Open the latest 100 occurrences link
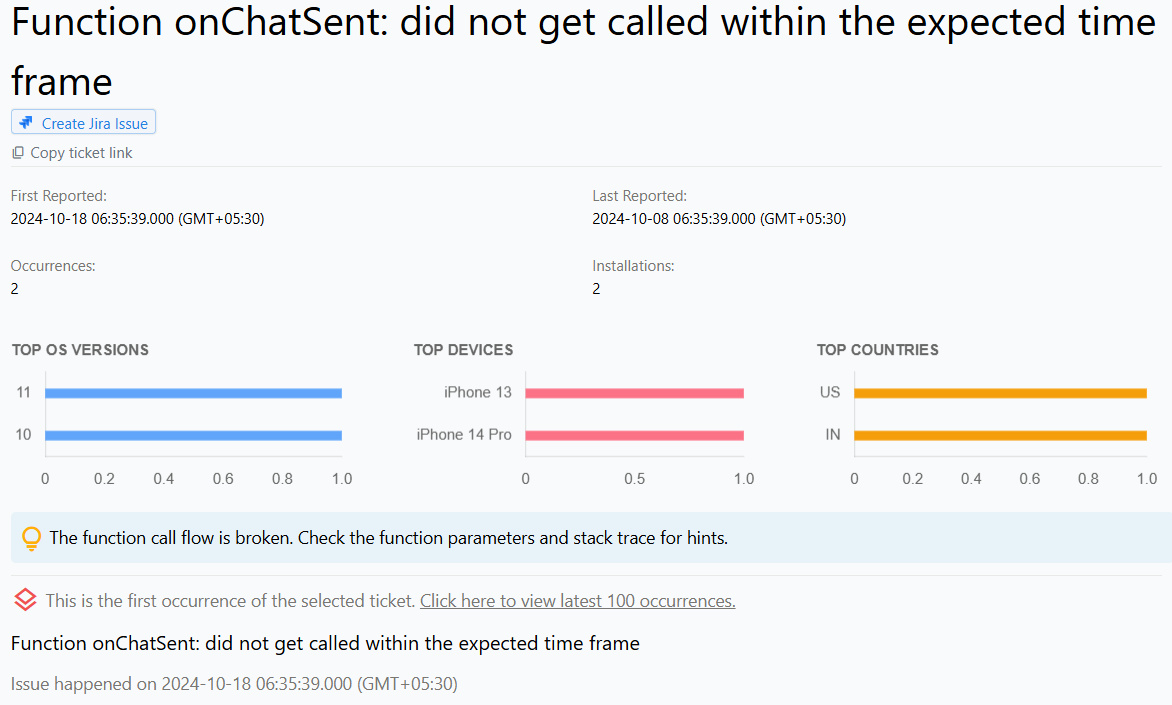The image size is (1172, 705). pos(577,601)
